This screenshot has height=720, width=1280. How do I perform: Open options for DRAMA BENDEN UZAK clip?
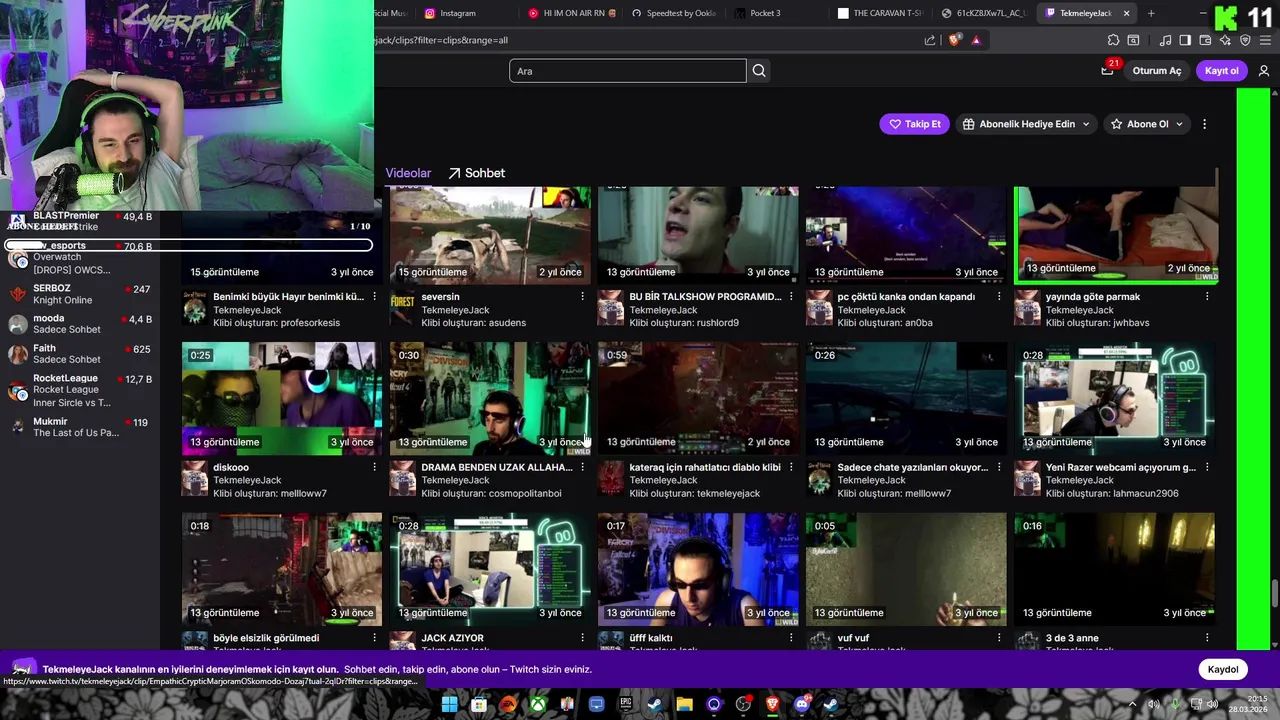[583, 467]
